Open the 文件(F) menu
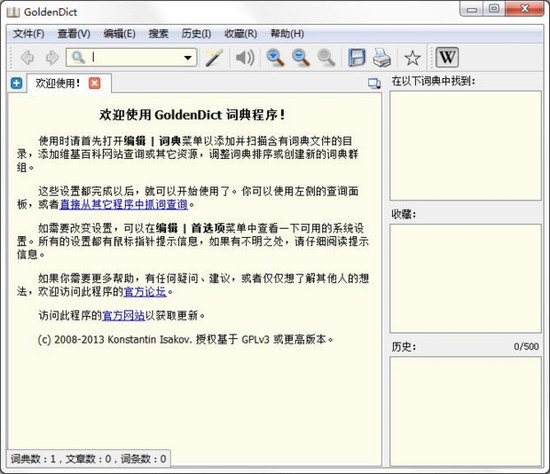The image size is (550, 474). 29,34
